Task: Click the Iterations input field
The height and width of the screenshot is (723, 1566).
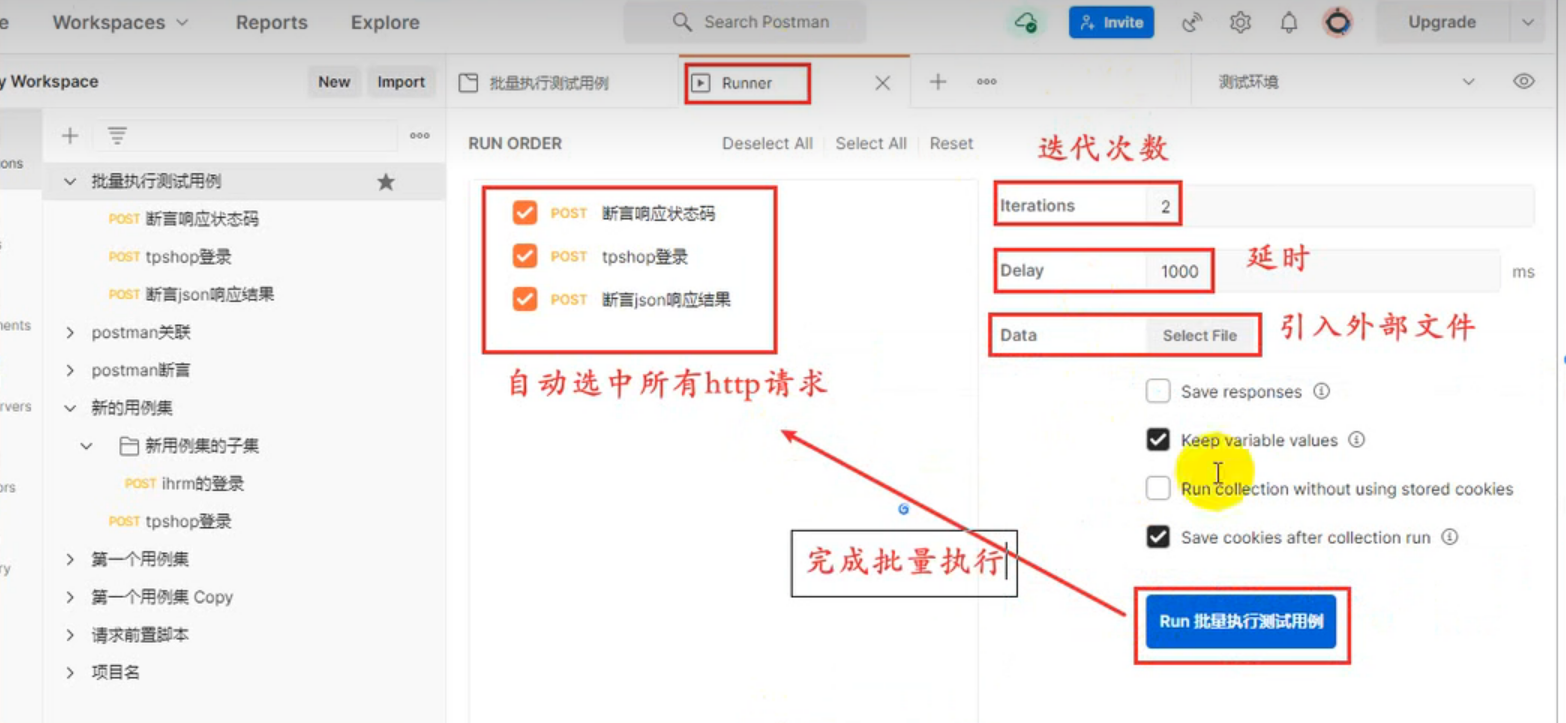Action: pos(1340,206)
